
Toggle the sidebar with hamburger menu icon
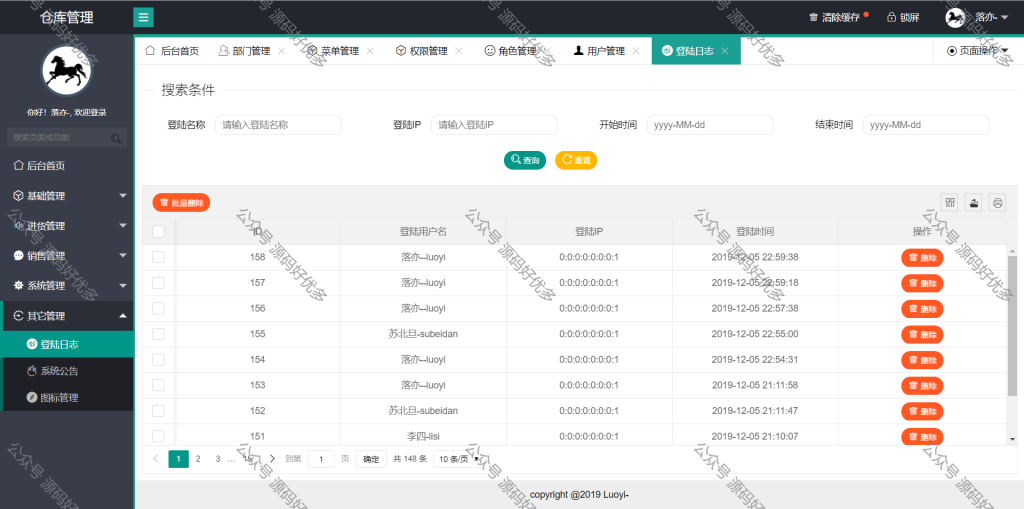pyautogui.click(x=144, y=17)
